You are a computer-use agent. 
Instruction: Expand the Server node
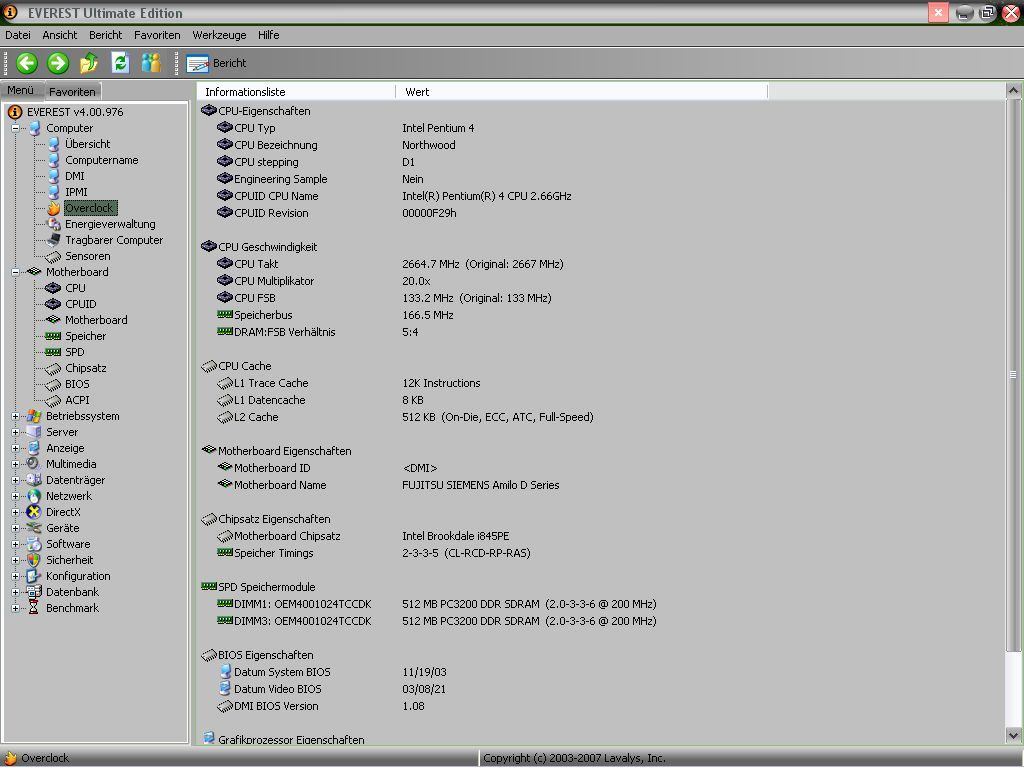click(x=15, y=432)
